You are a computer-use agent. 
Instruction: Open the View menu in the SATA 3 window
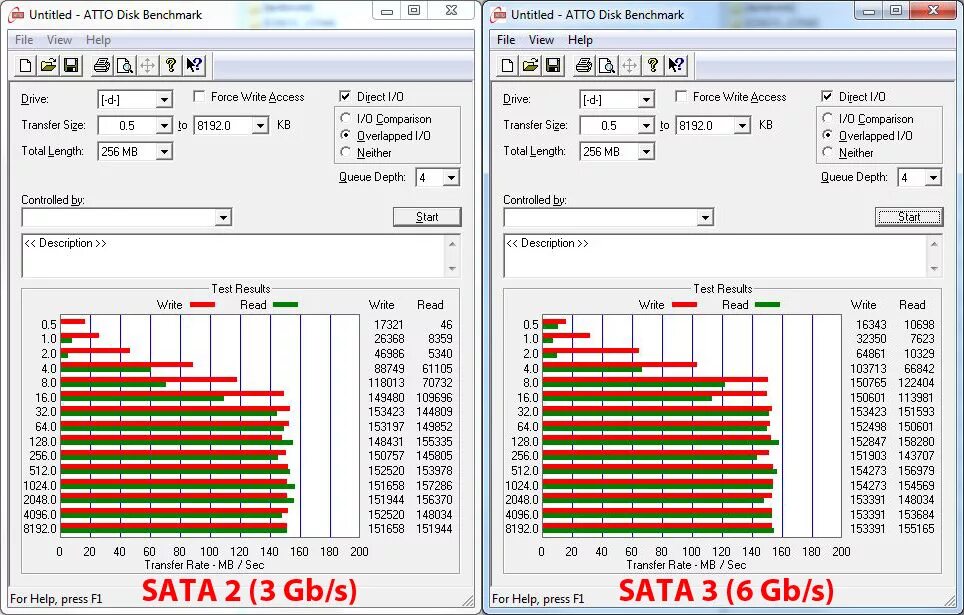[541, 39]
